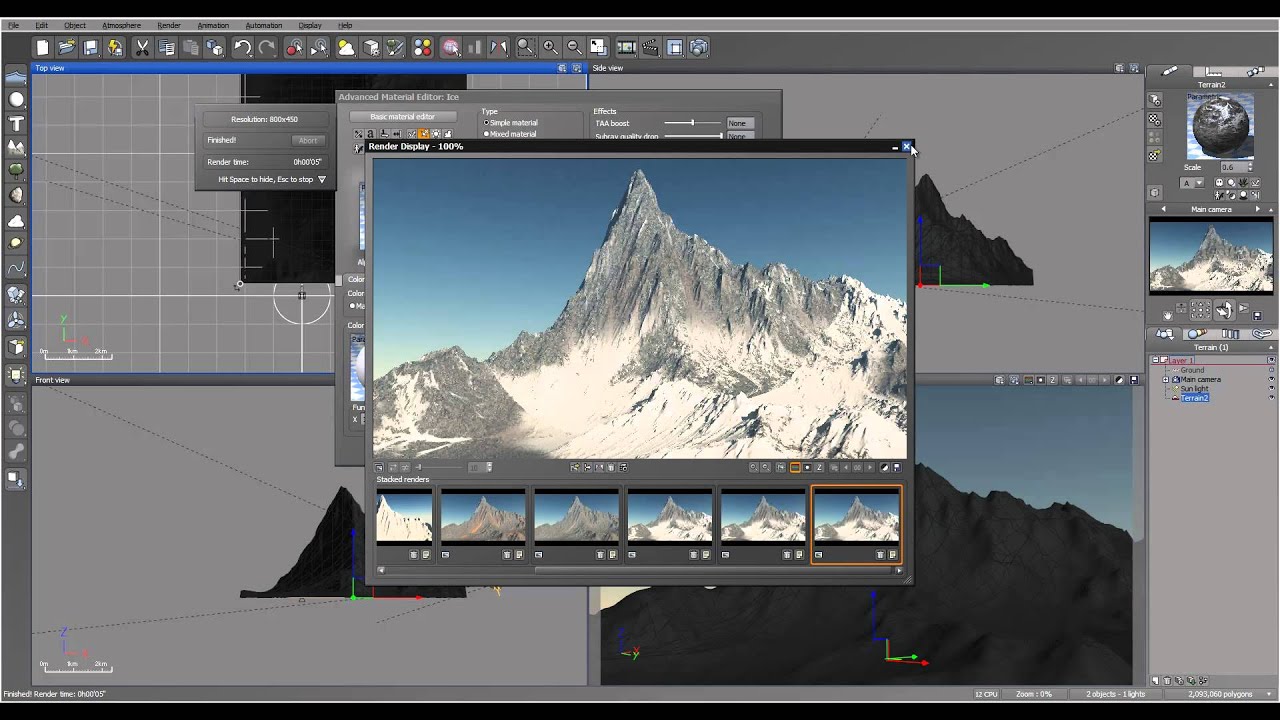Select the Water plane tool in left toolbar
This screenshot has width=1280, height=720.
[16, 77]
